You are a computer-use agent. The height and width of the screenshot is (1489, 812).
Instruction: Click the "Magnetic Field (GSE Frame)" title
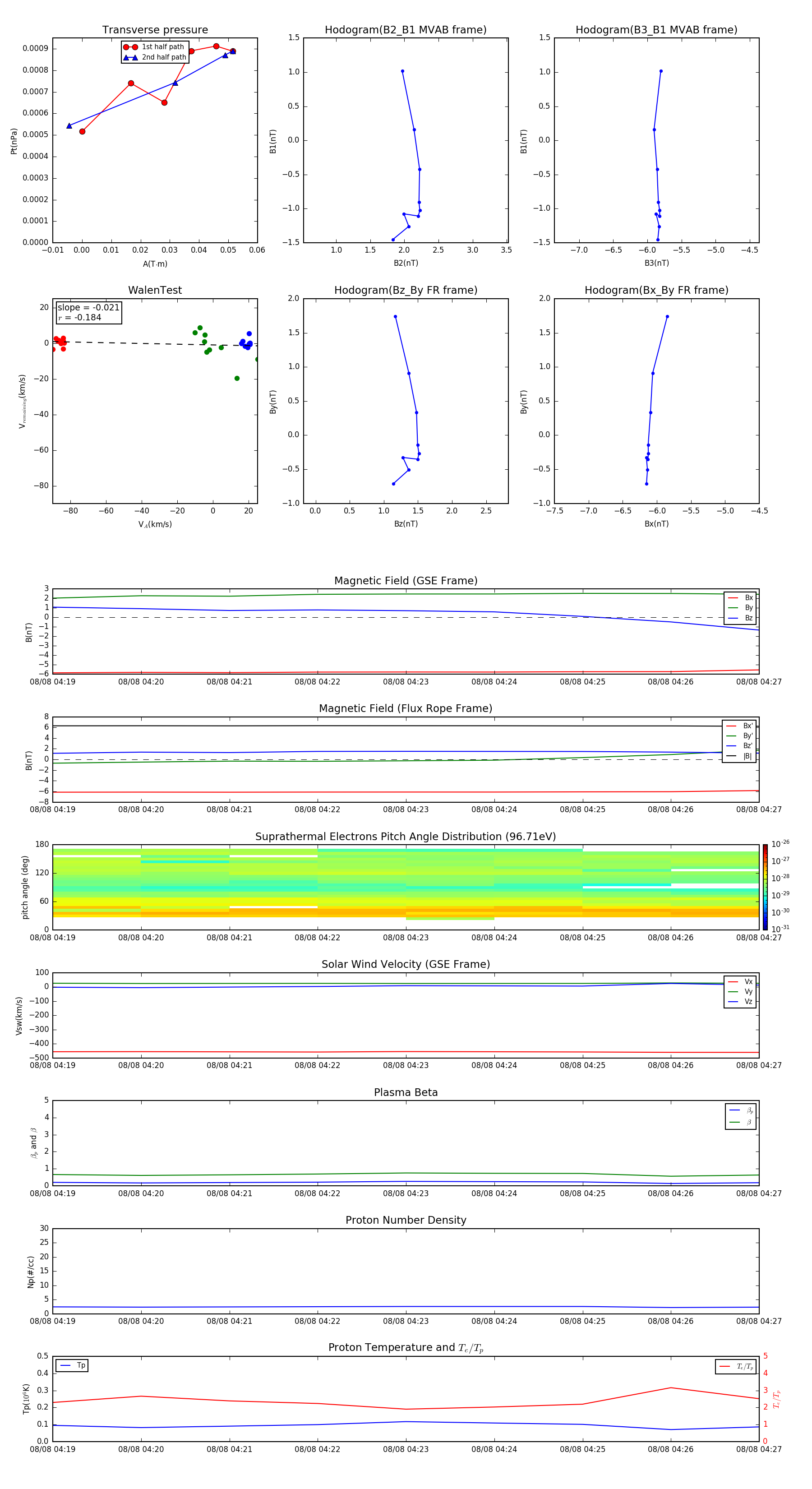[x=406, y=581]
